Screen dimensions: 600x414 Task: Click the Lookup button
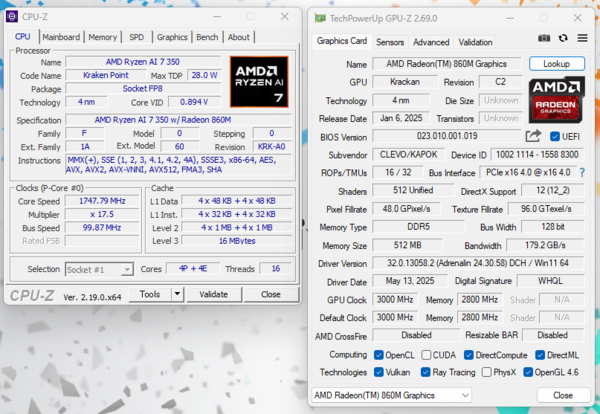click(557, 64)
